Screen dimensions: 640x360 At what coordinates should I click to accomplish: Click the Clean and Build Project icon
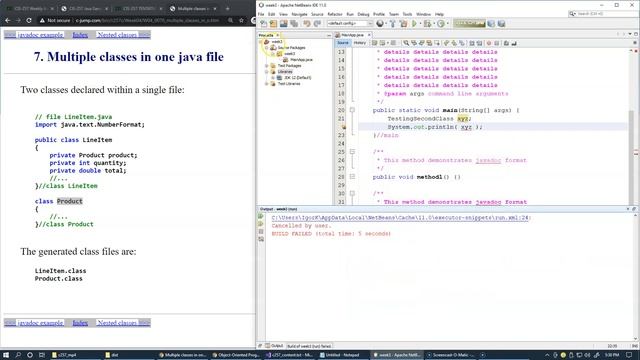click(x=404, y=24)
